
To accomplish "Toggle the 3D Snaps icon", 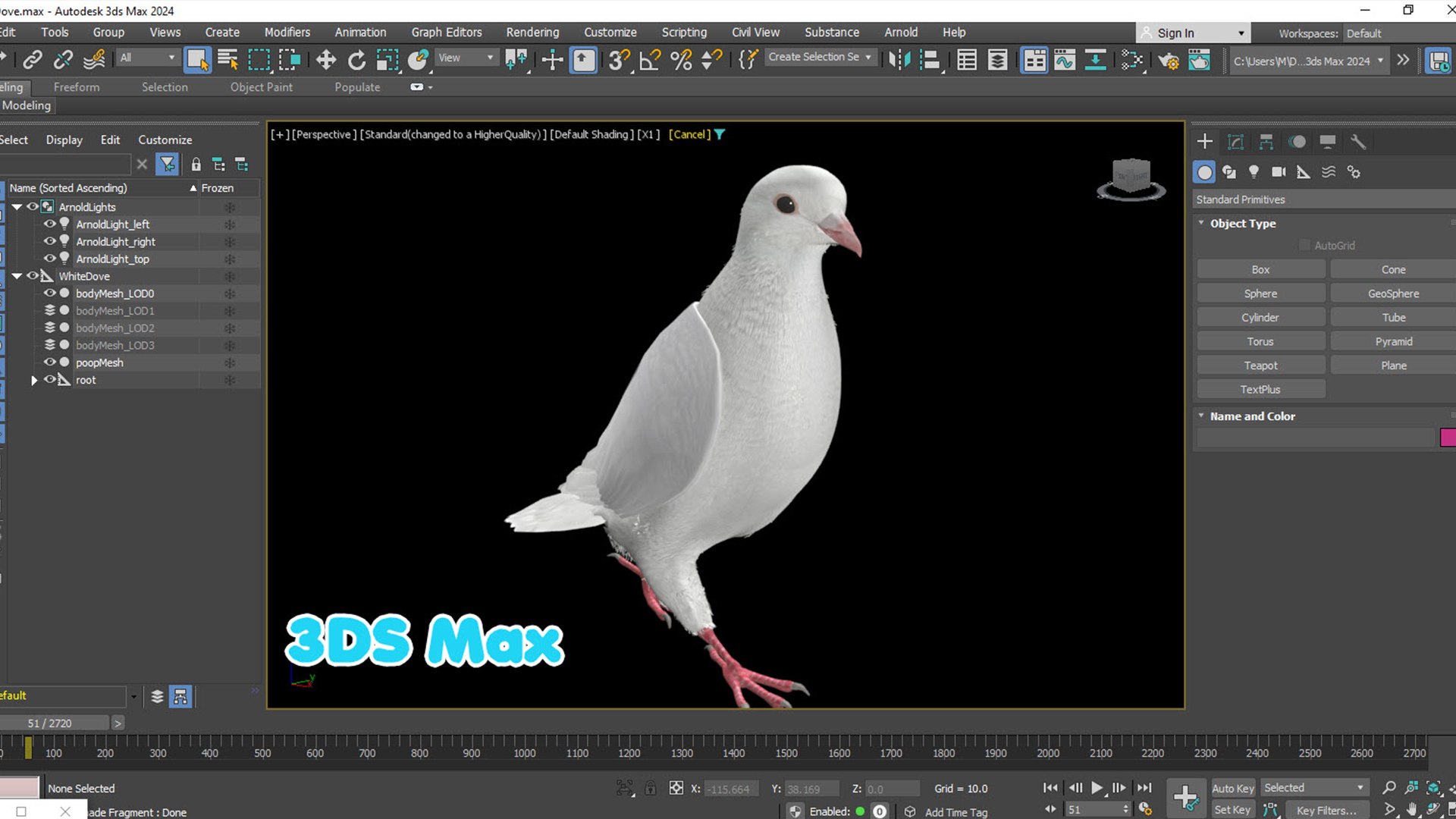I will 619,59.
